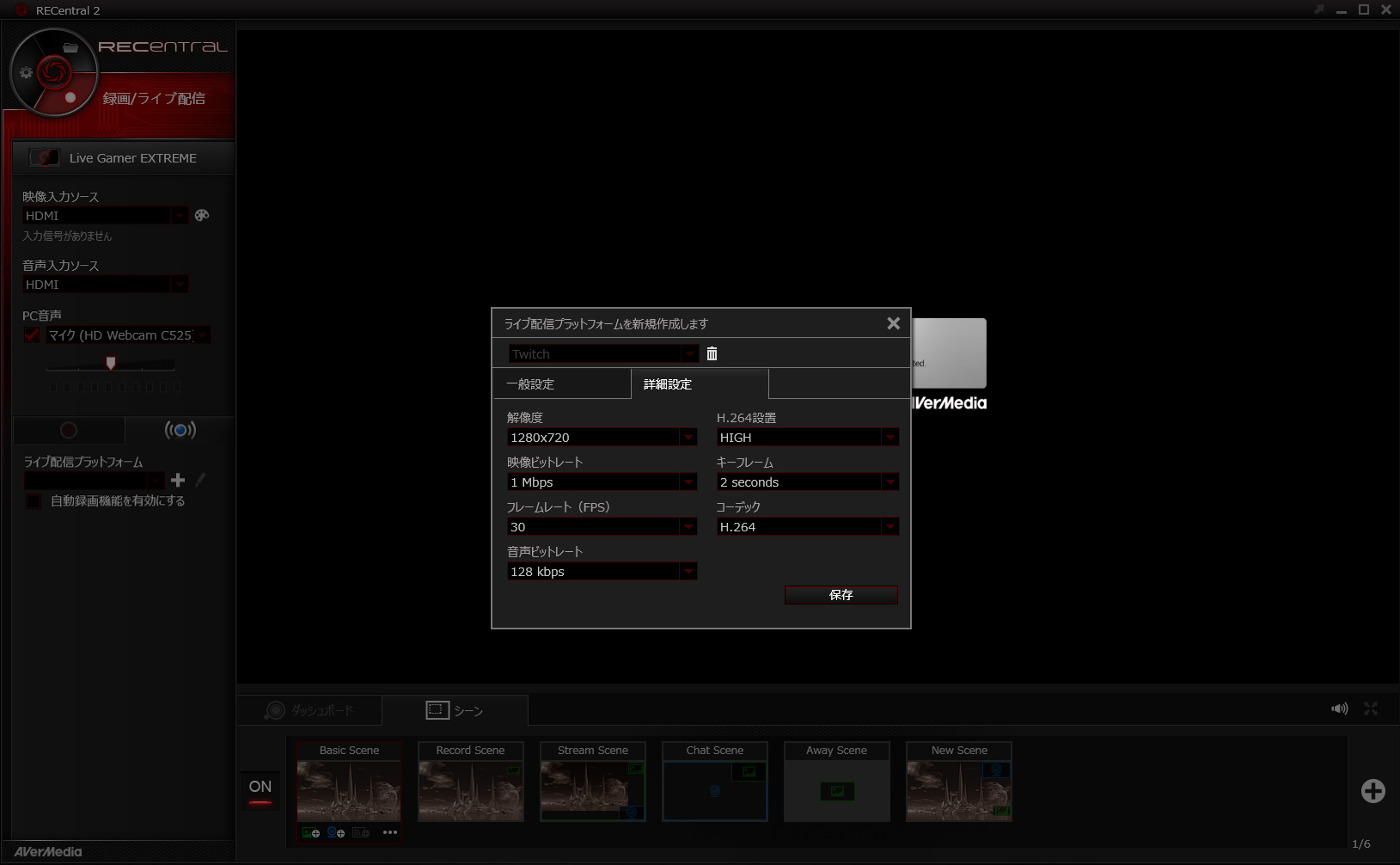1400x865 pixels.
Task: Open the シーン tab
Action: pos(455,710)
